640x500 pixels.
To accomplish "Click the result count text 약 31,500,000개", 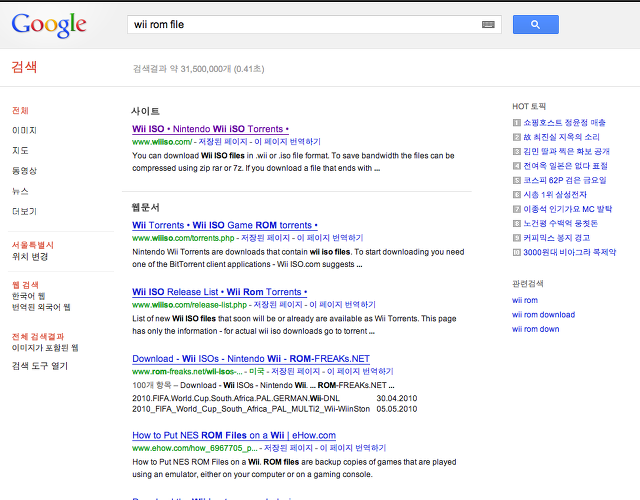I will tap(201, 69).
